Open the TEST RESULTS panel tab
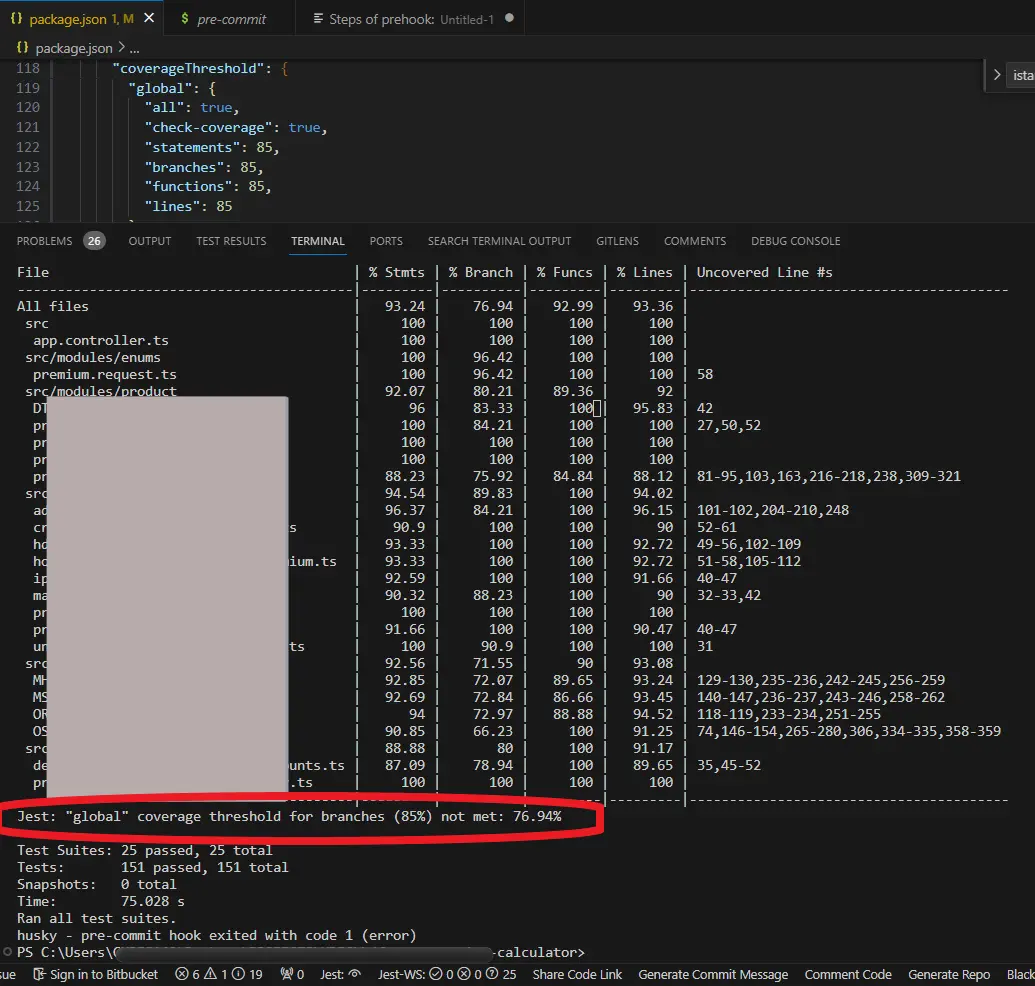This screenshot has width=1035, height=986. click(x=231, y=241)
